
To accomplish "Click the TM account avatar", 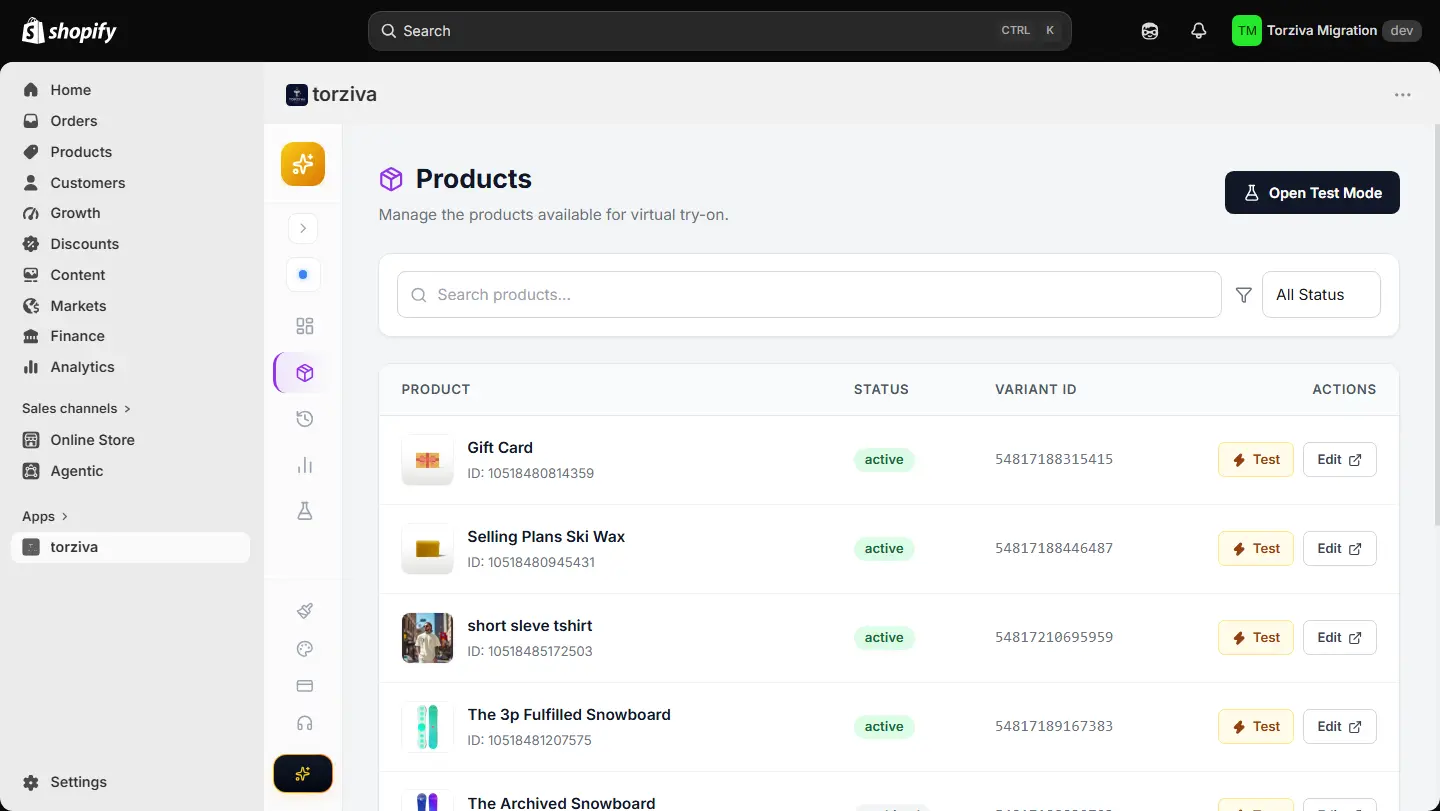I will (x=1247, y=31).
